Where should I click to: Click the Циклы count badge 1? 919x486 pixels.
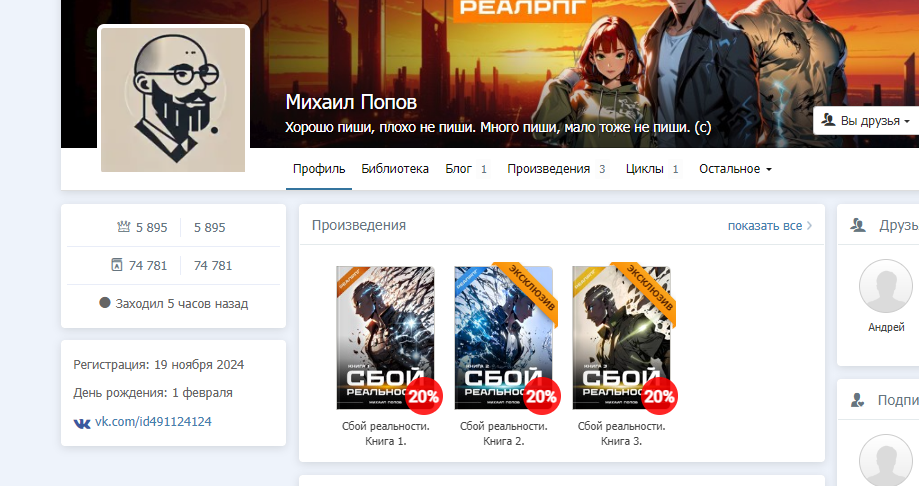pyautogui.click(x=675, y=169)
